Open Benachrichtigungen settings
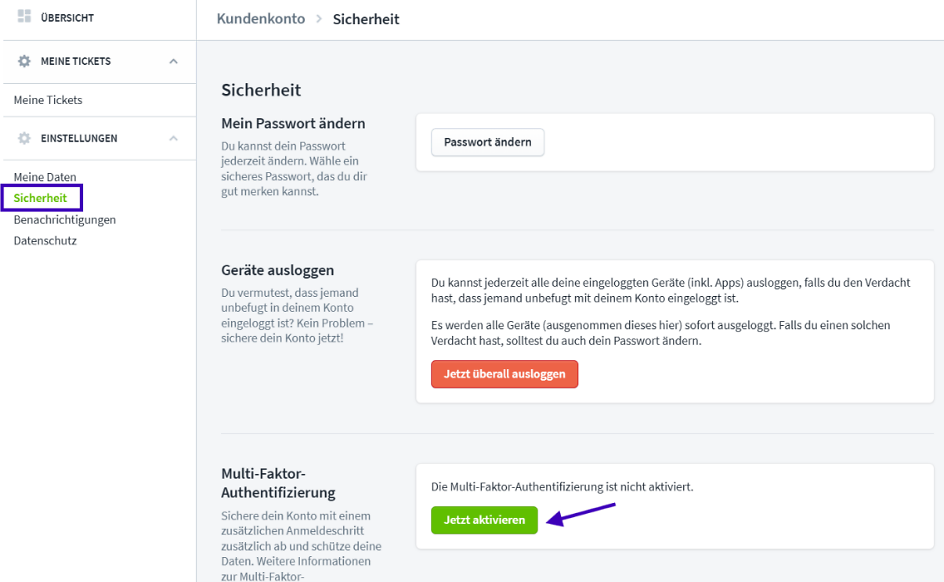This screenshot has height=582, width=944. (65, 219)
